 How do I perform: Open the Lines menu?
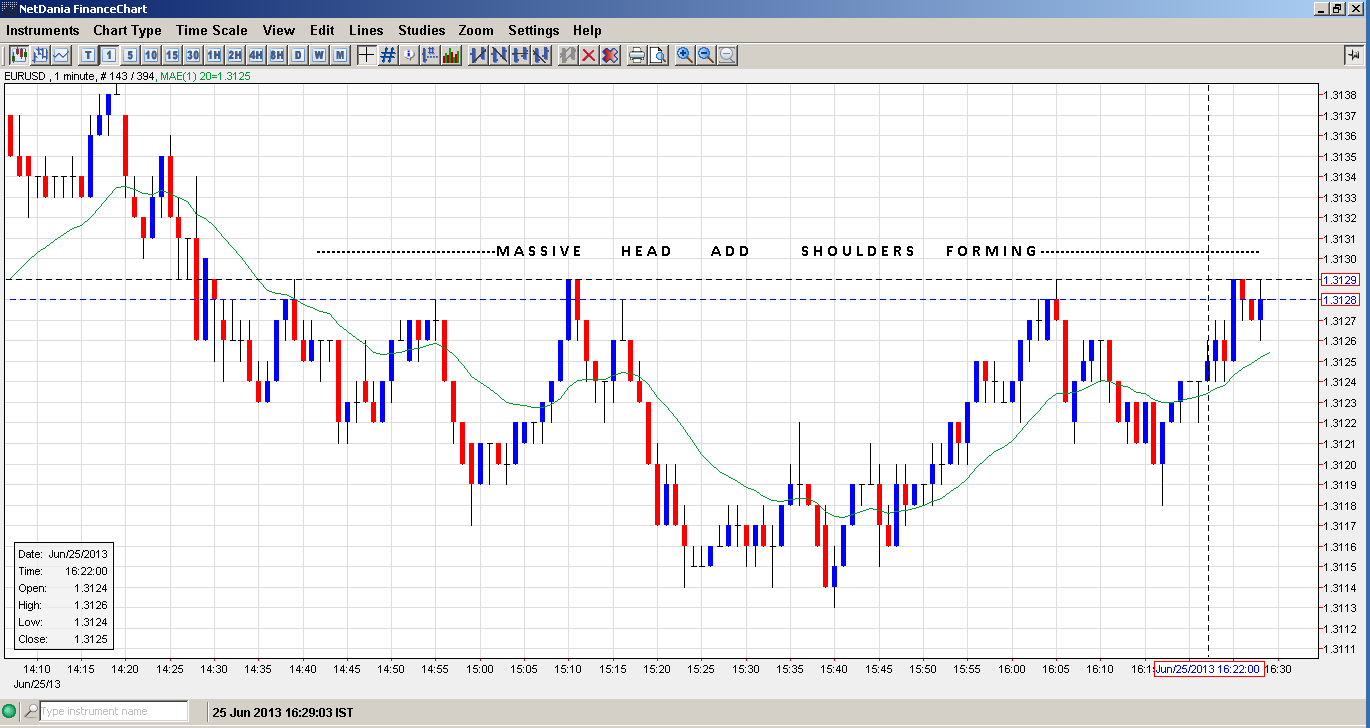[x=366, y=30]
